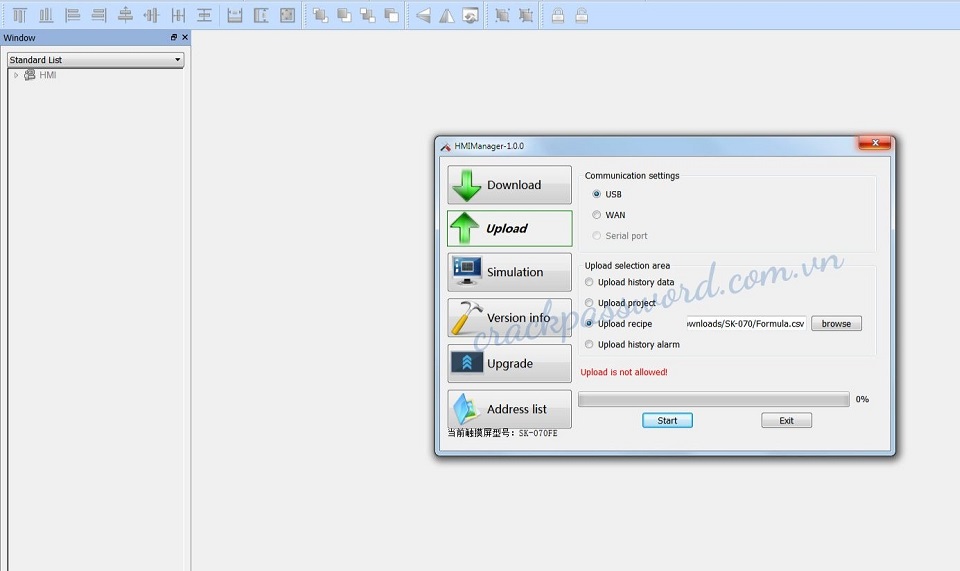Open the Simulation section

(509, 272)
